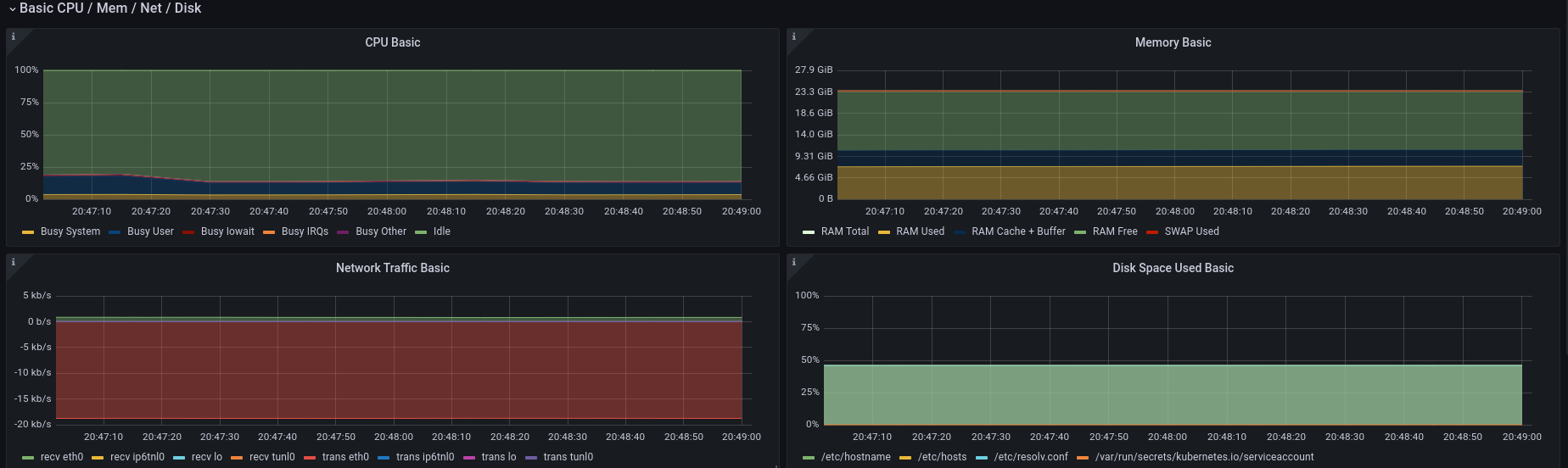1568x468 pixels.
Task: Toggle trans ip6tnl0 series in network legend
Action: pyautogui.click(x=424, y=457)
